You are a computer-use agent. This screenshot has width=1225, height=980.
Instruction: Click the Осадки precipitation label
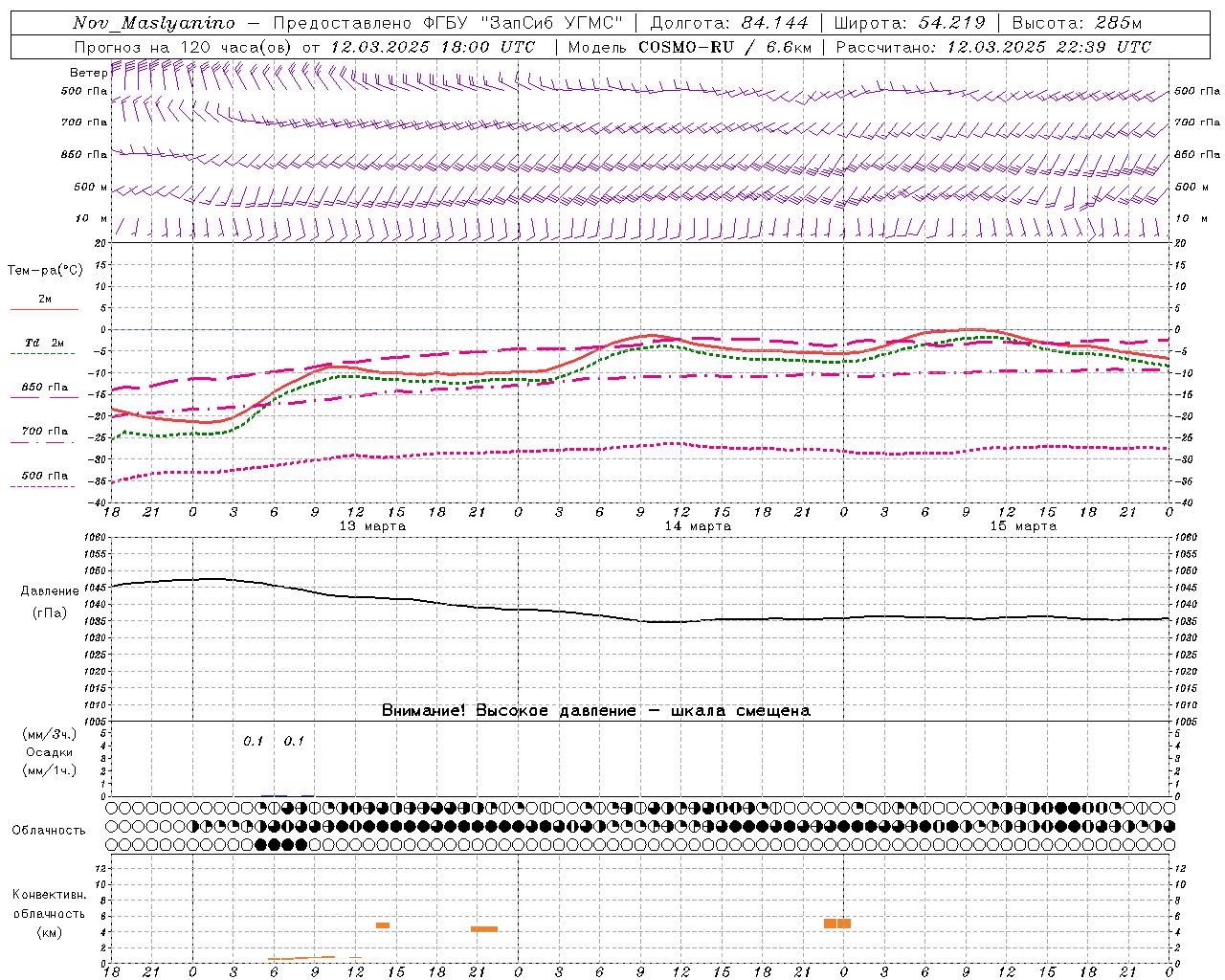coord(49,752)
